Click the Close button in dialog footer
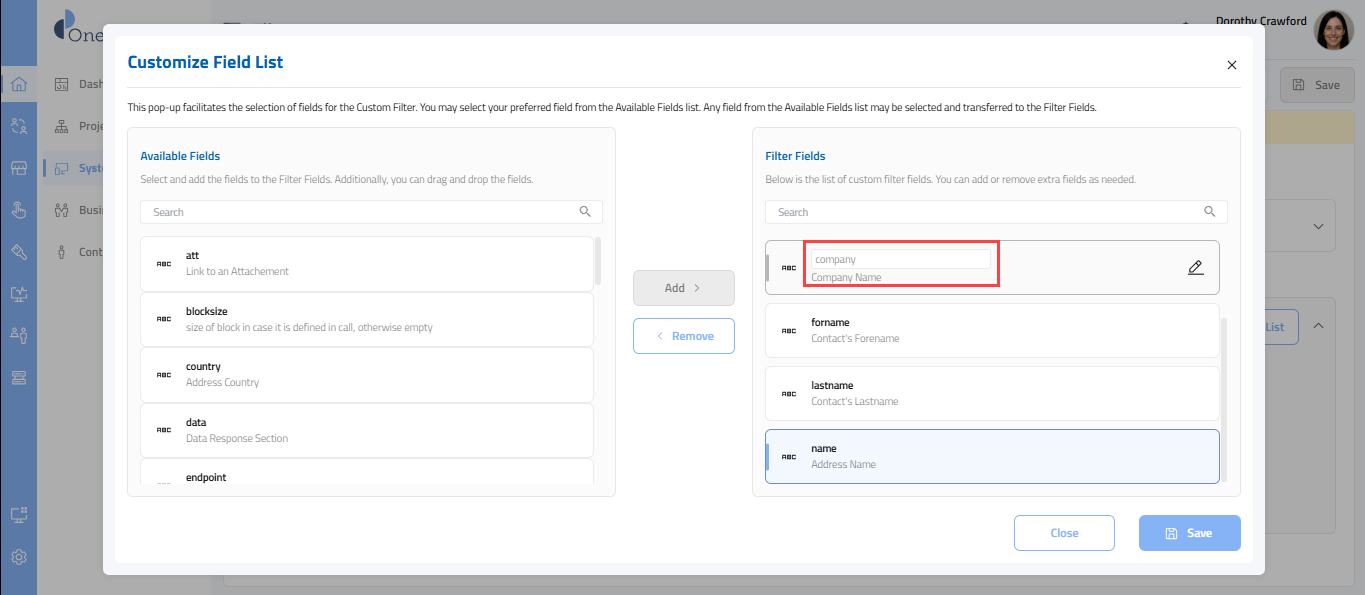 point(1064,533)
